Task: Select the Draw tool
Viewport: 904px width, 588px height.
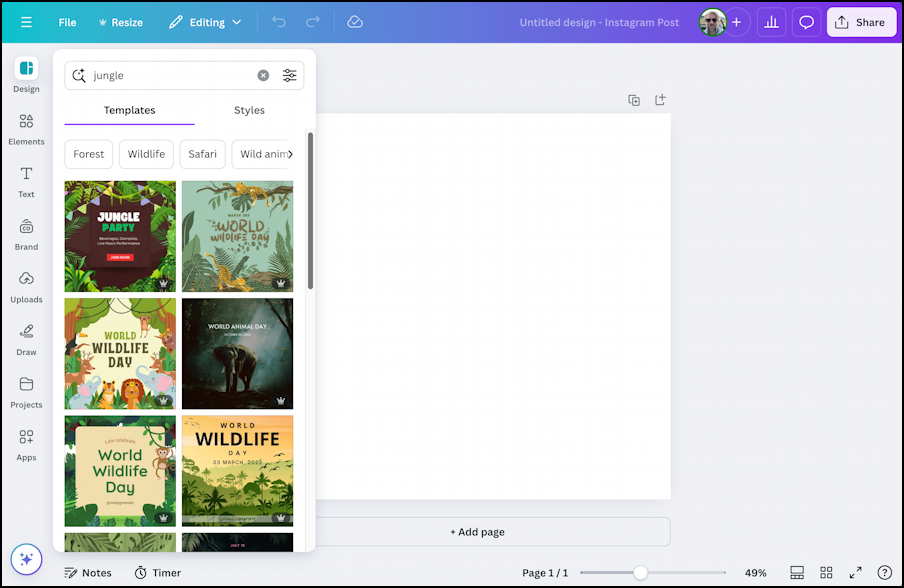Action: point(26,340)
